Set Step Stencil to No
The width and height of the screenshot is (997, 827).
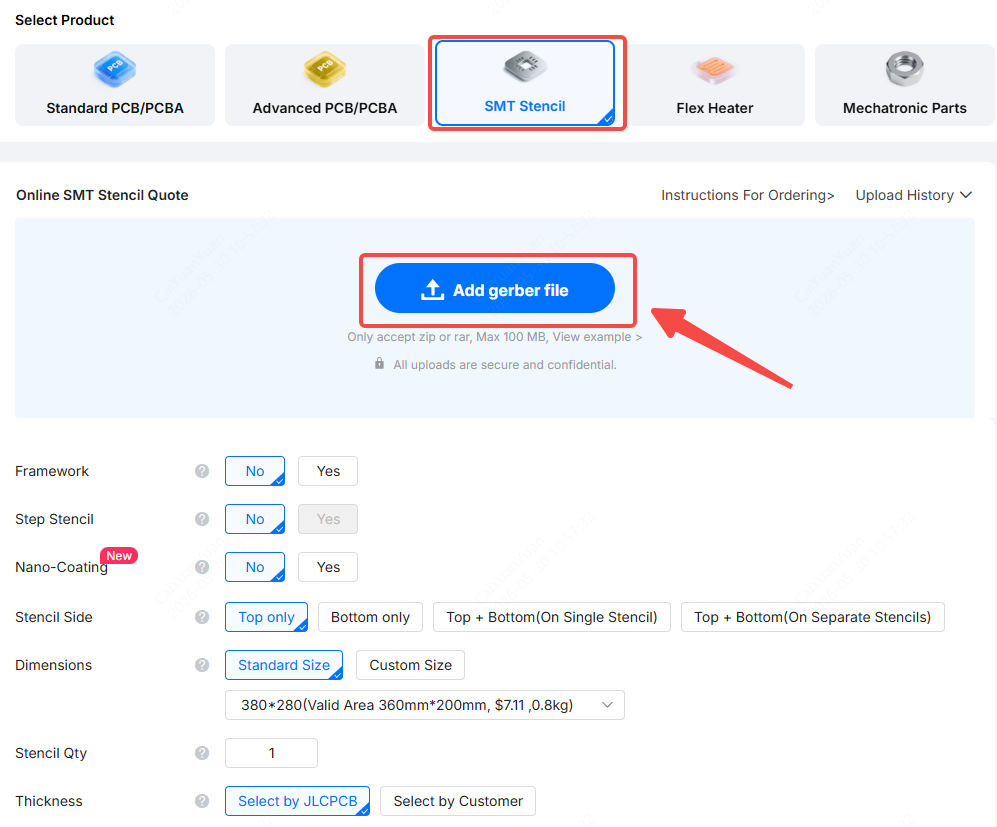click(255, 519)
